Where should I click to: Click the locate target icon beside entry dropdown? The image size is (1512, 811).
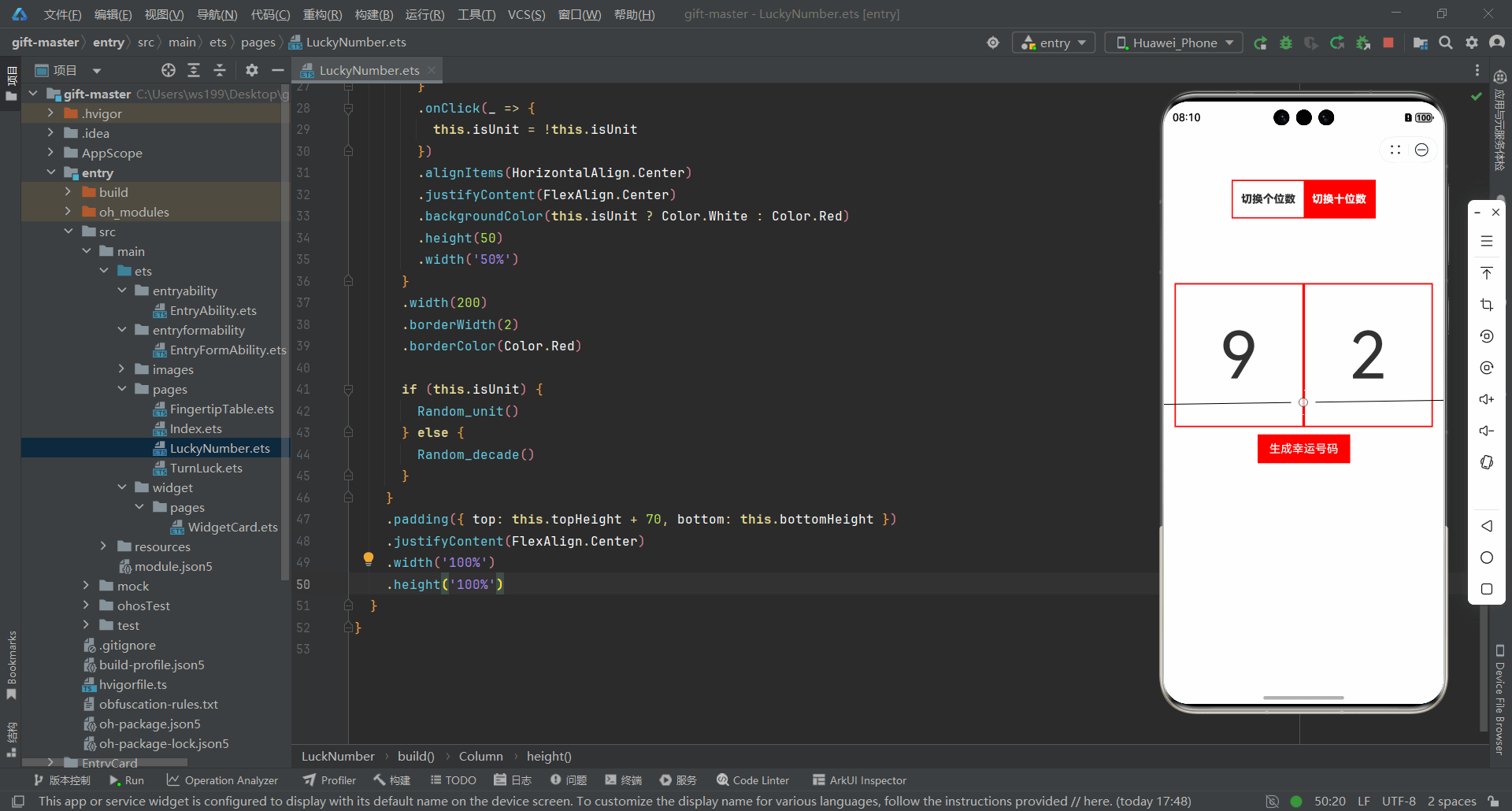pyautogui.click(x=993, y=43)
